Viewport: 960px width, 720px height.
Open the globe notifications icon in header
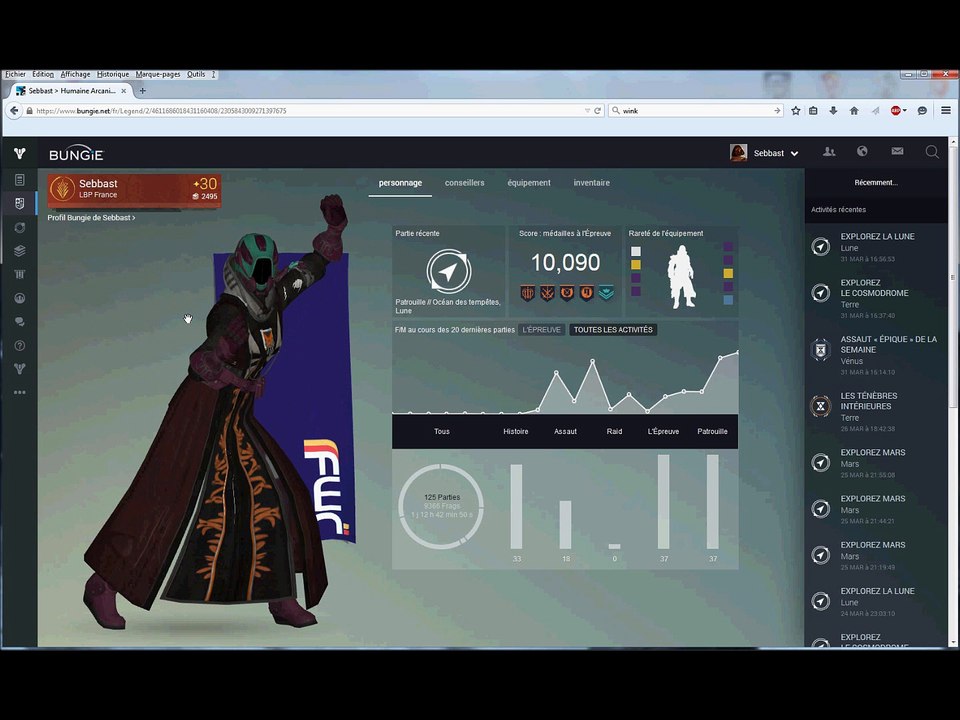point(862,151)
